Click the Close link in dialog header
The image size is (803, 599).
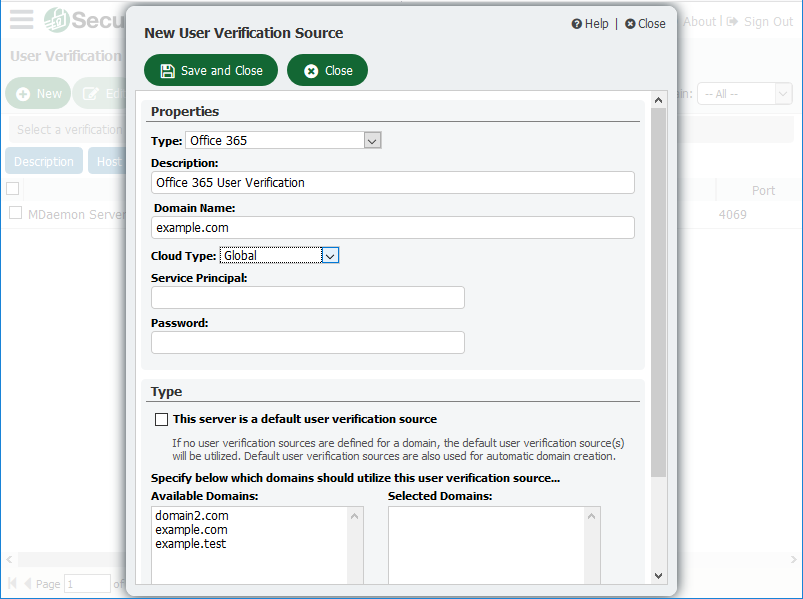click(645, 24)
